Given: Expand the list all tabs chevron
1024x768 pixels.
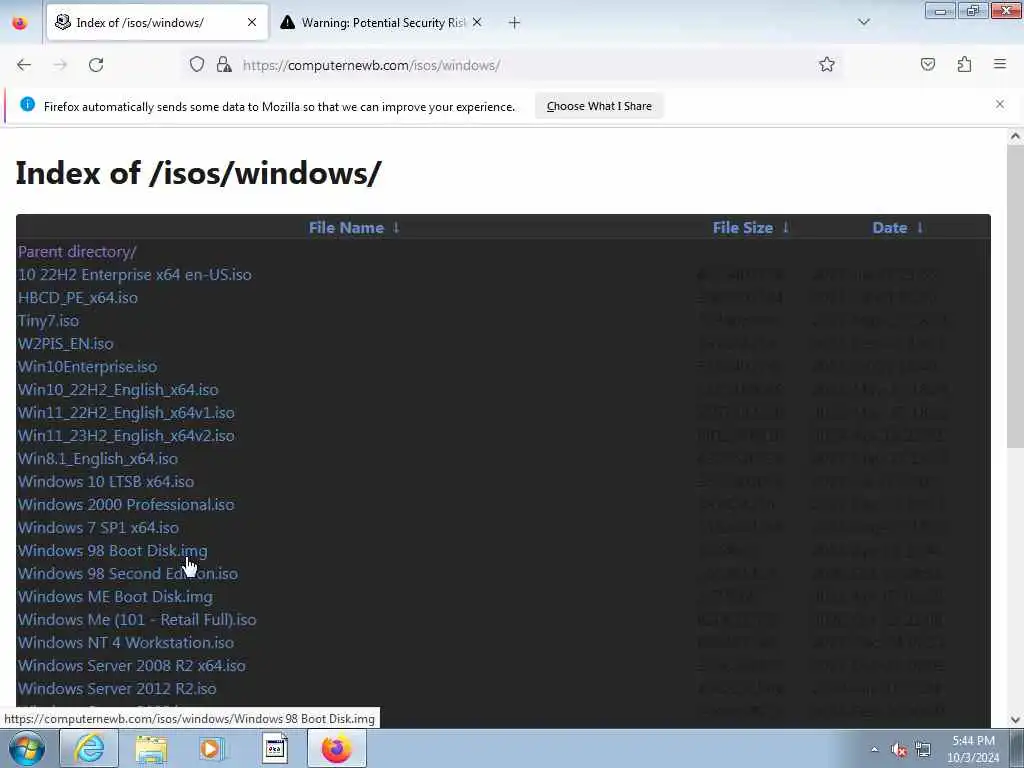Looking at the screenshot, I should [864, 22].
